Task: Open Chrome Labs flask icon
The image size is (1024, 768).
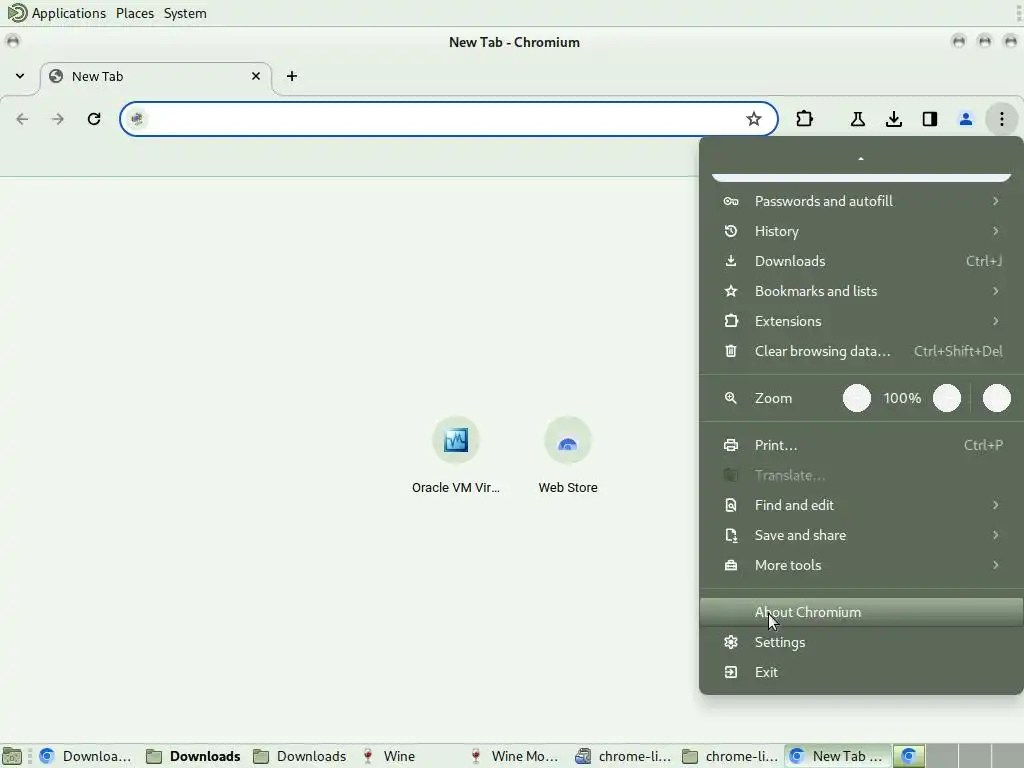Action: [858, 119]
